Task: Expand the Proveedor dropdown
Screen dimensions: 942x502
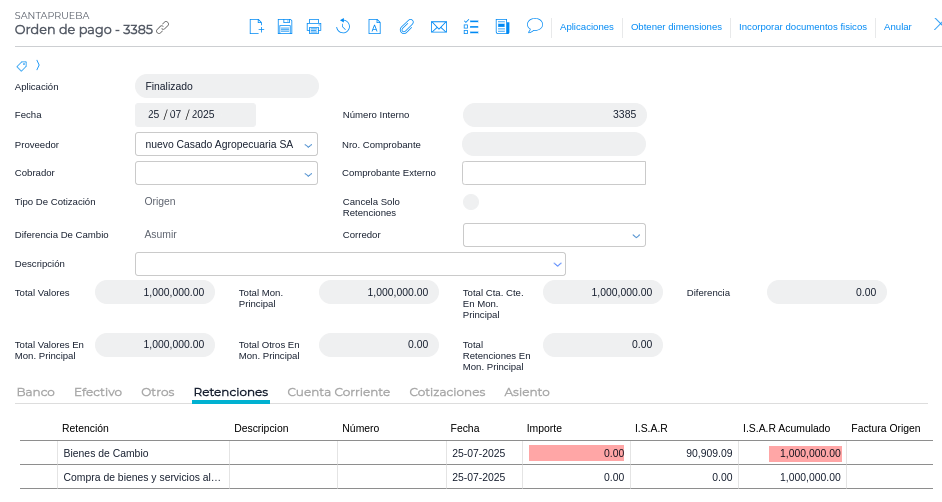Action: (308, 145)
